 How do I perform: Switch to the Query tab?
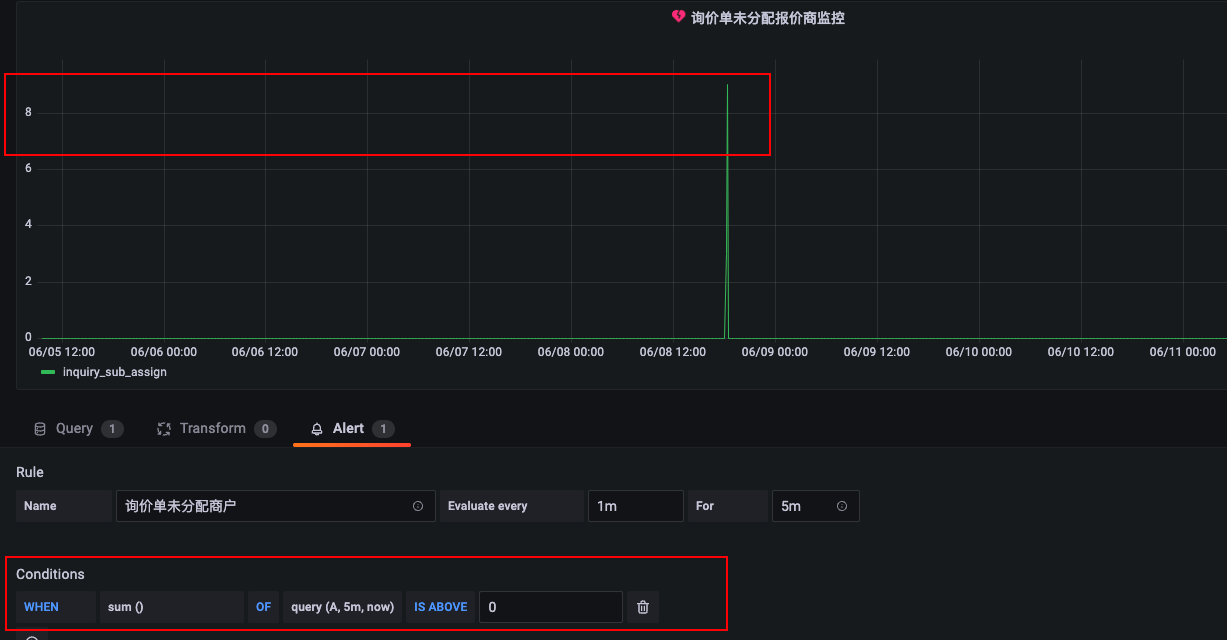(76, 428)
